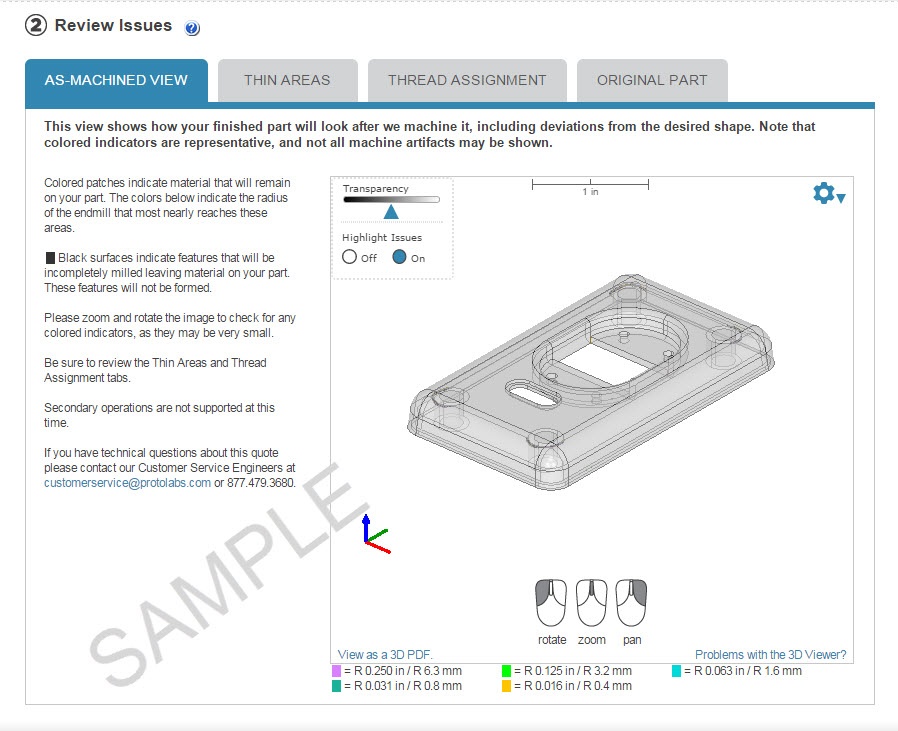The width and height of the screenshot is (898, 731).
Task: Expand the dropdown arrow beside the gear
Action: click(x=841, y=198)
